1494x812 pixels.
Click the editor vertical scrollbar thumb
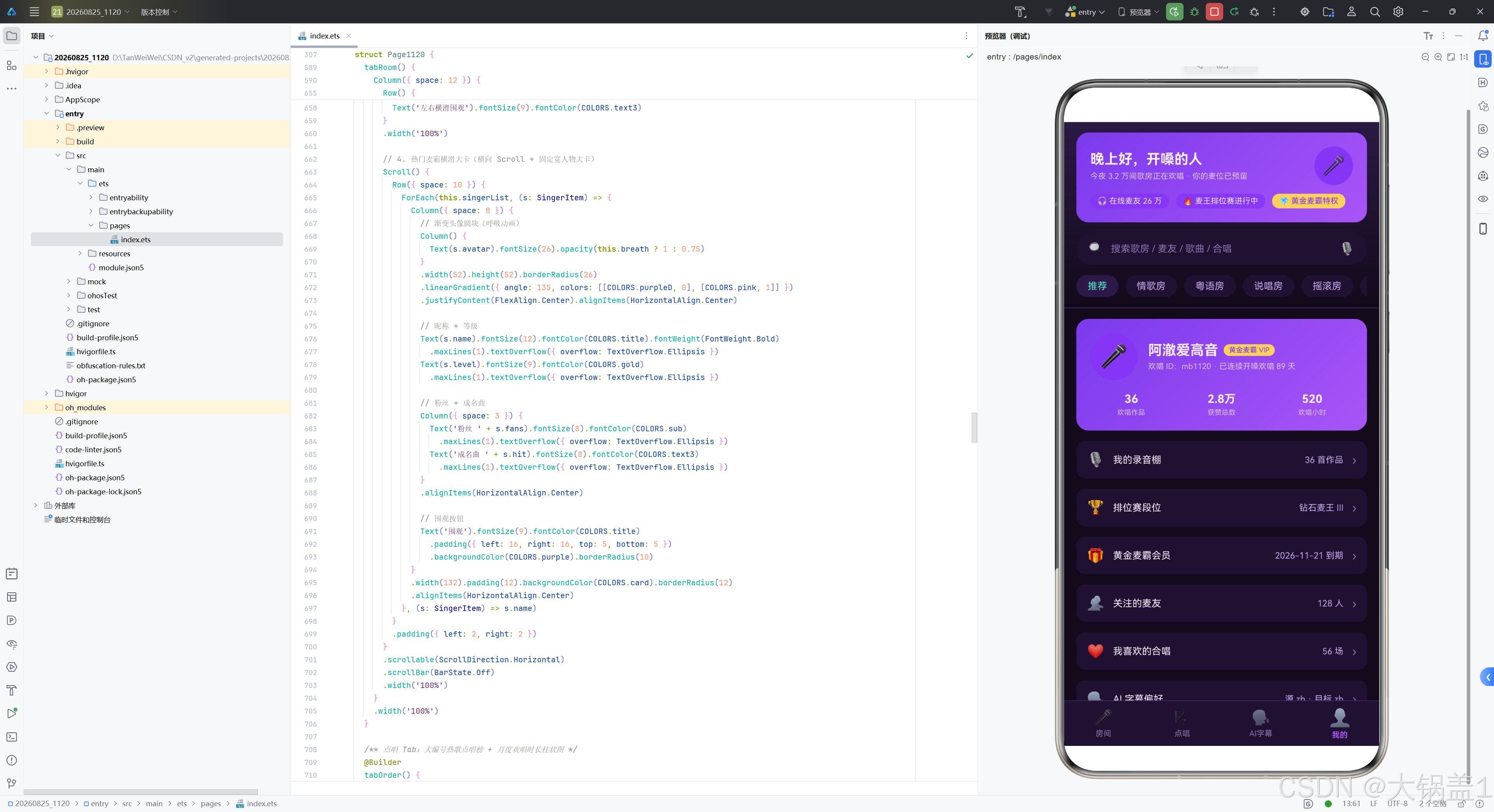pyautogui.click(x=974, y=428)
